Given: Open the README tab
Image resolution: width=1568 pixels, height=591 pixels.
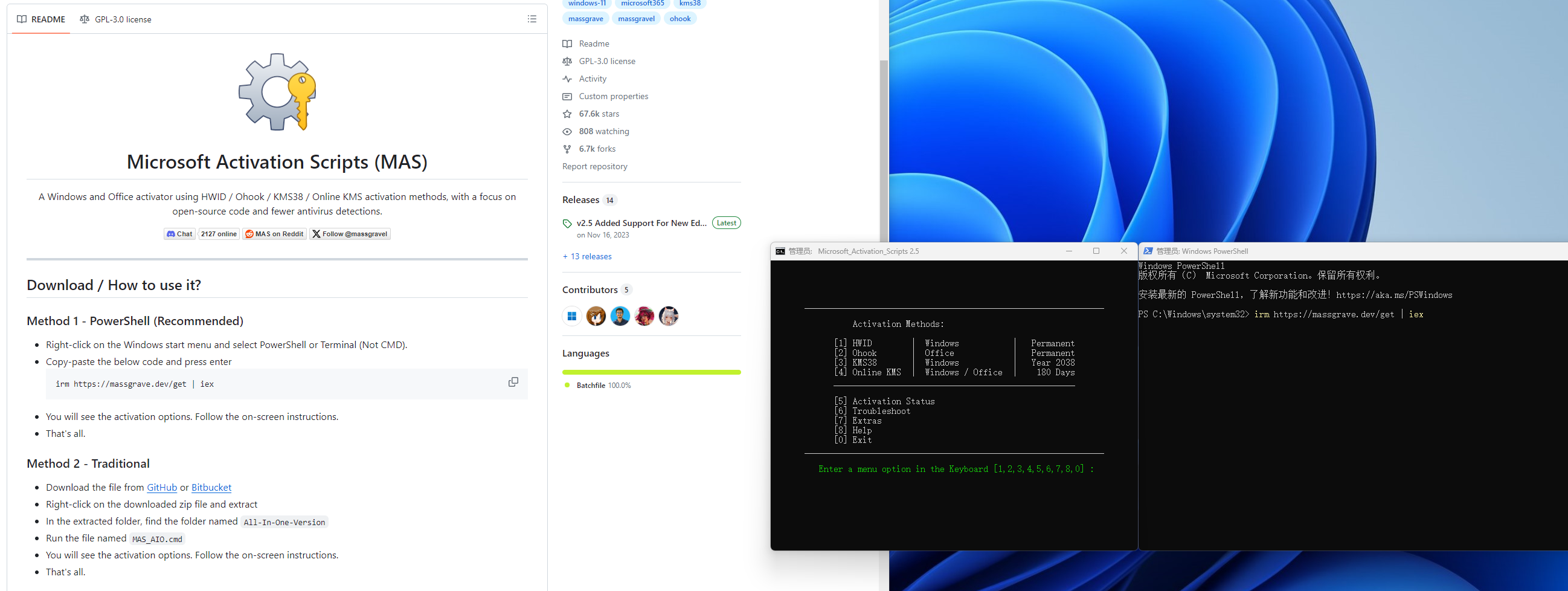Looking at the screenshot, I should 41,19.
